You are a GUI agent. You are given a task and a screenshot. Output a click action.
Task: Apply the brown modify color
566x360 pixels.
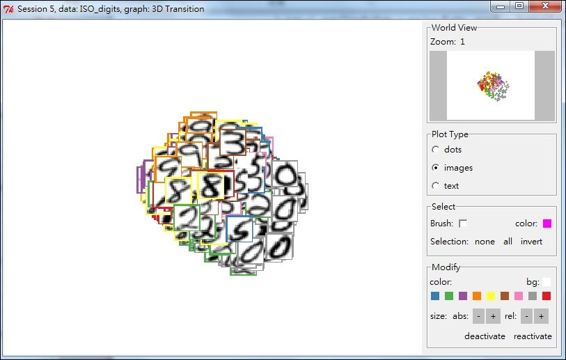click(x=505, y=296)
